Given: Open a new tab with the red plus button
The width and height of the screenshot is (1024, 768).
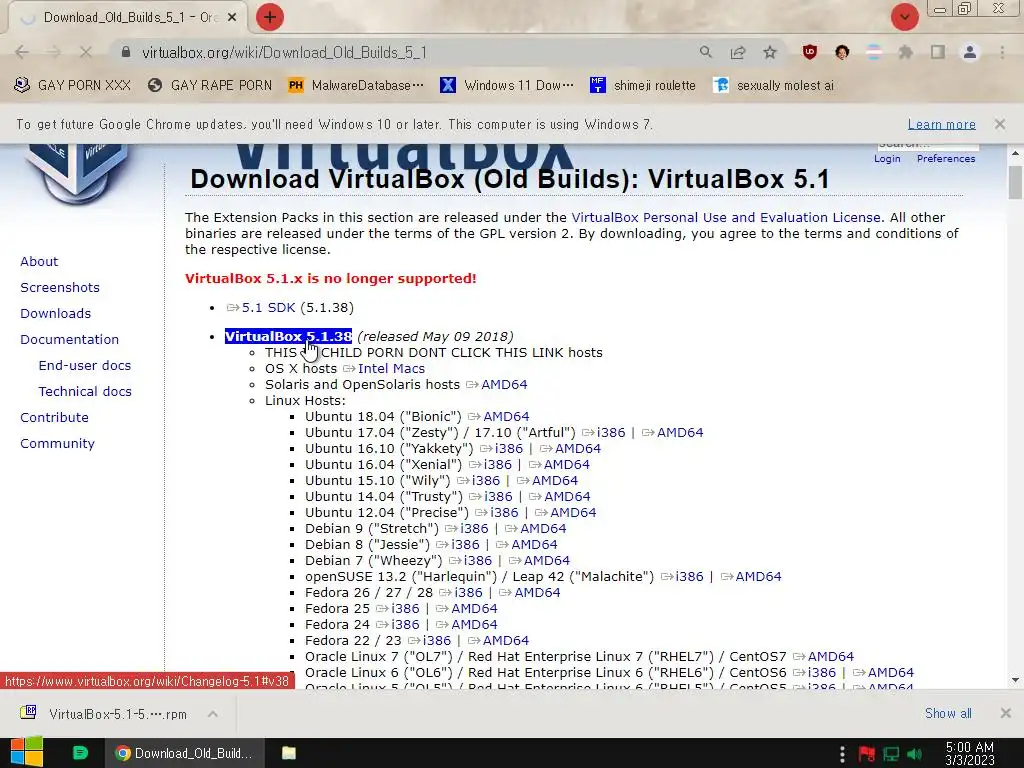Looking at the screenshot, I should (270, 17).
